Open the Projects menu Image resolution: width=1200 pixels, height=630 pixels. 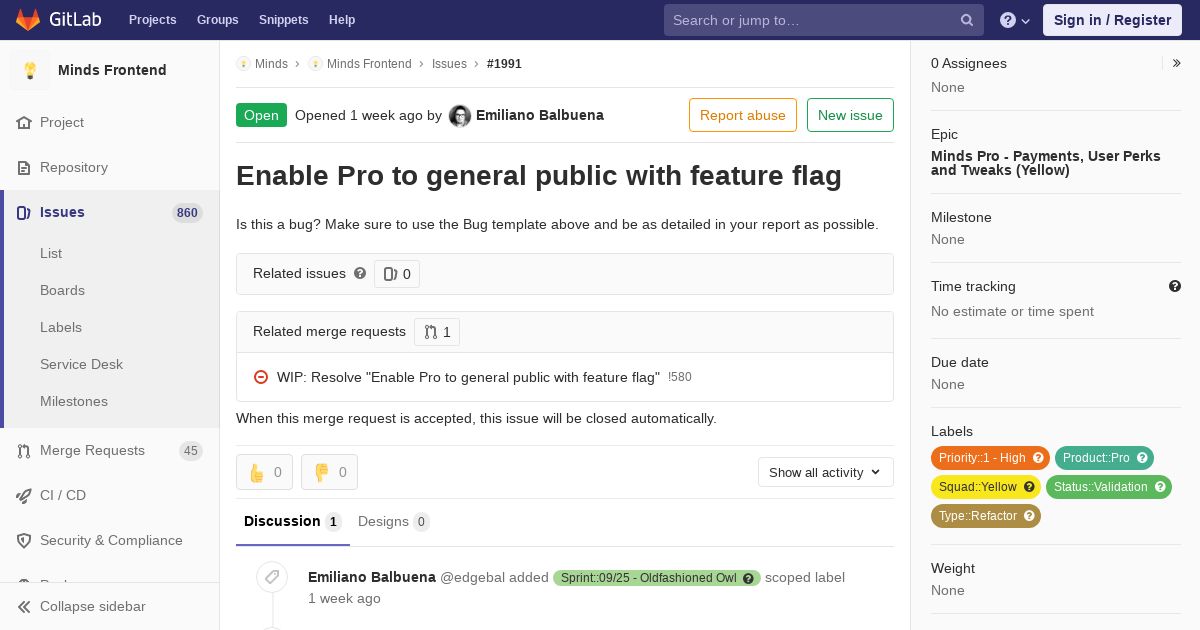[x=153, y=20]
